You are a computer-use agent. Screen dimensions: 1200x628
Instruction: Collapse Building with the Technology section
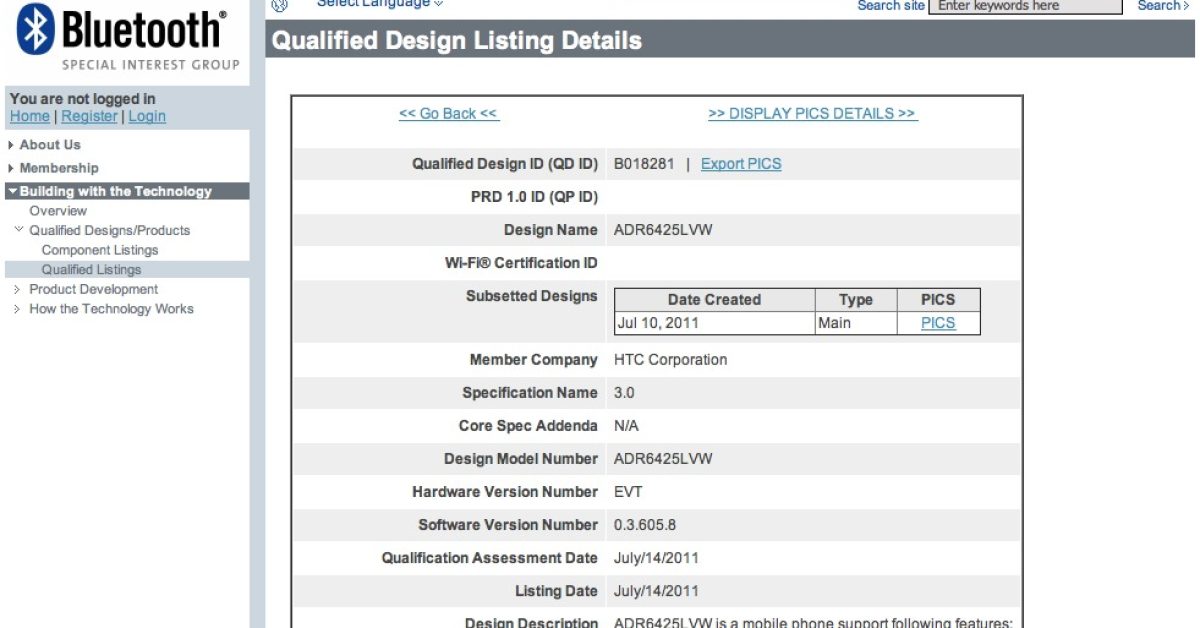click(x=115, y=191)
